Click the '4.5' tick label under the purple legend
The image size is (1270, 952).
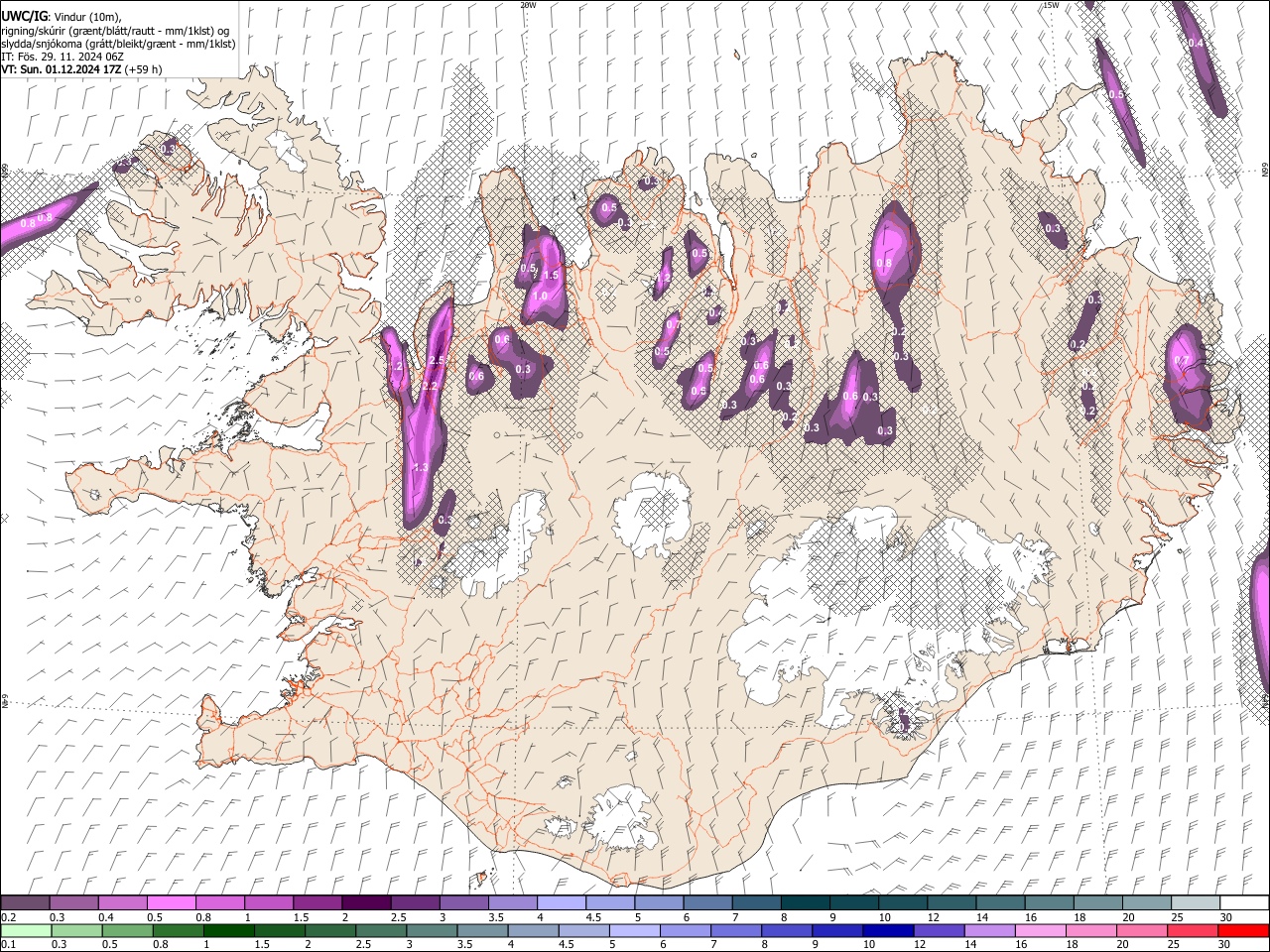593,917
